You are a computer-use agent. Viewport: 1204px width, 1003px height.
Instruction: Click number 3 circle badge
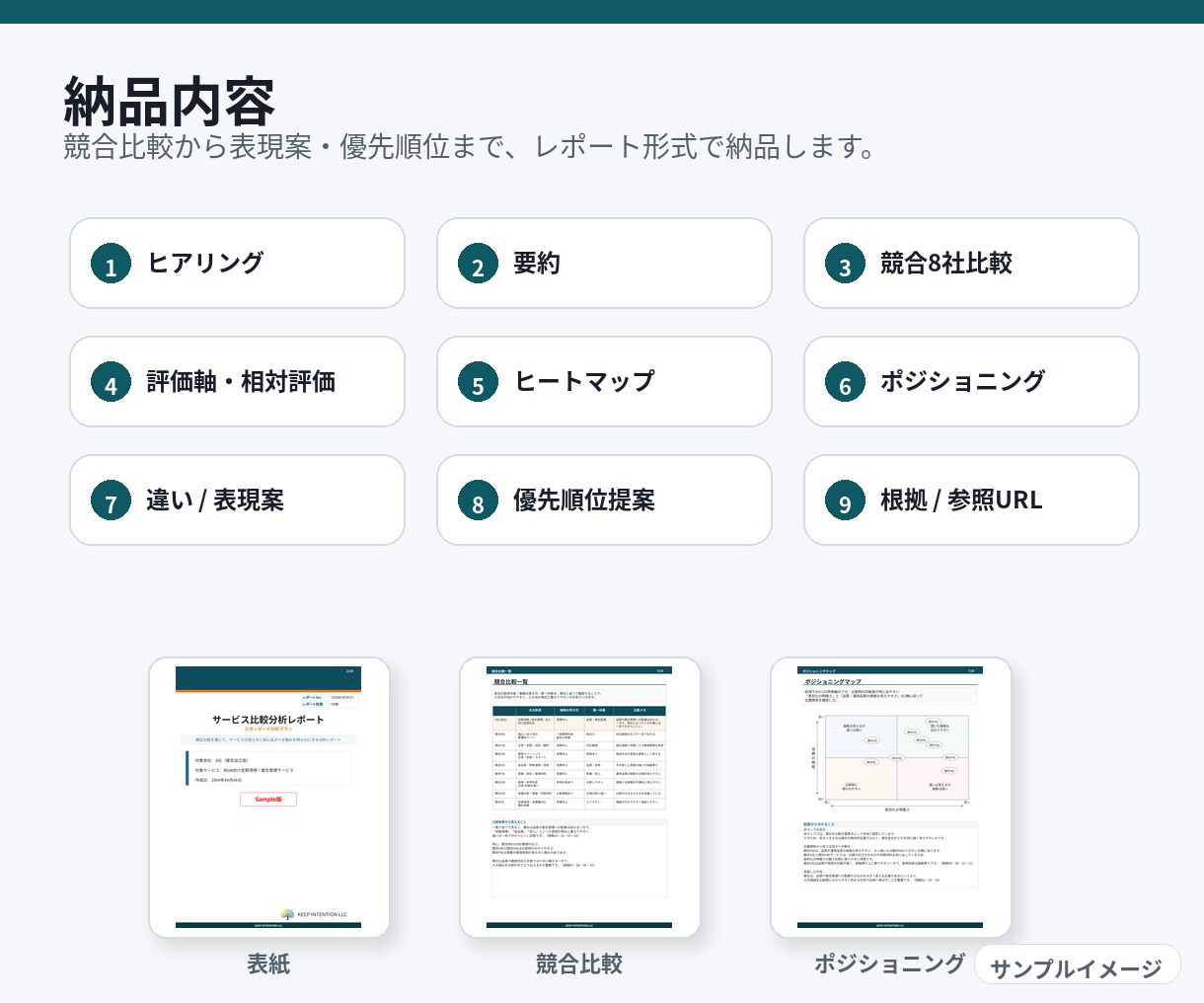pyautogui.click(x=845, y=264)
